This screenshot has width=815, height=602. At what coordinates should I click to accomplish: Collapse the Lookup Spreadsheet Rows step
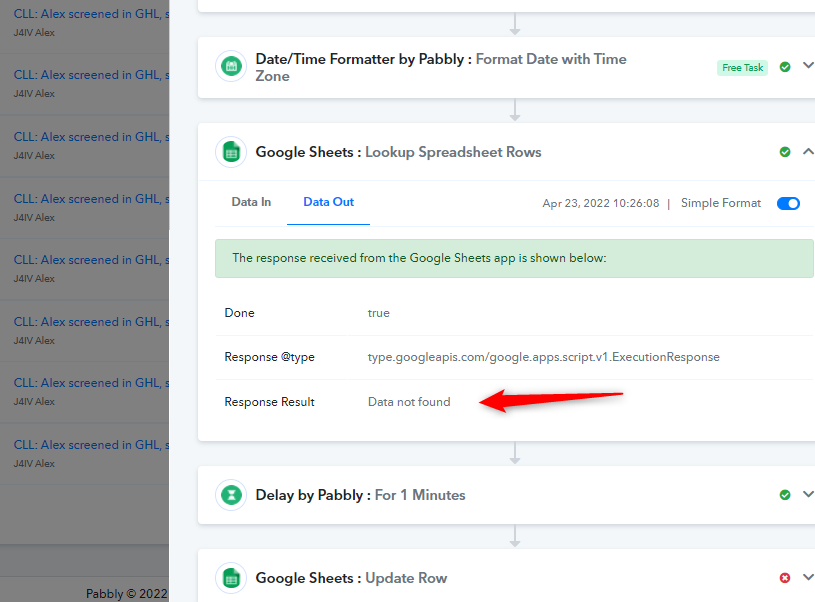pyautogui.click(x=808, y=151)
